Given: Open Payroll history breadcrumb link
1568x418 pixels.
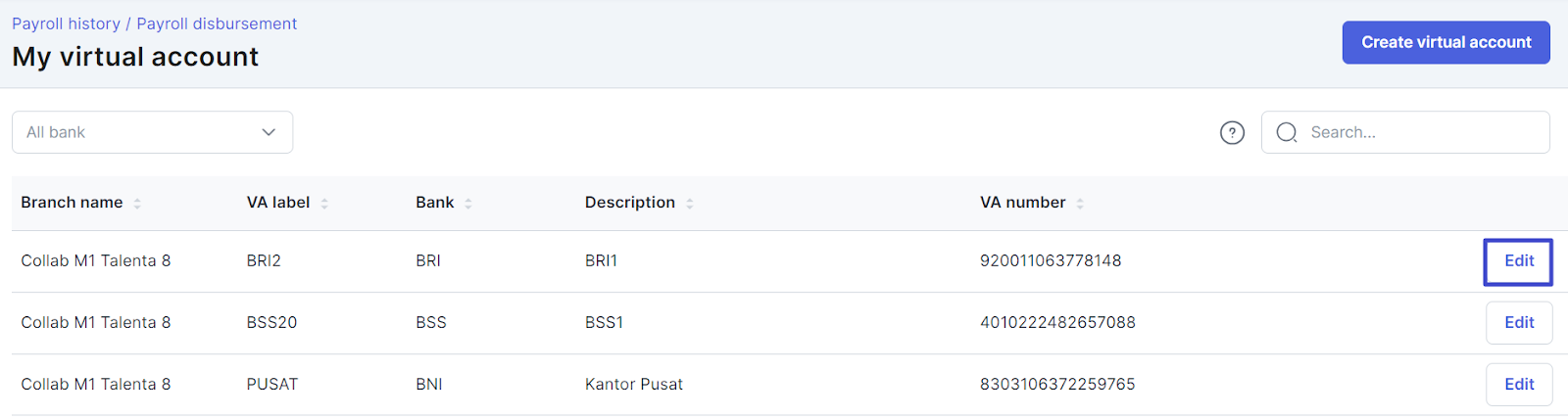Looking at the screenshot, I should point(66,23).
